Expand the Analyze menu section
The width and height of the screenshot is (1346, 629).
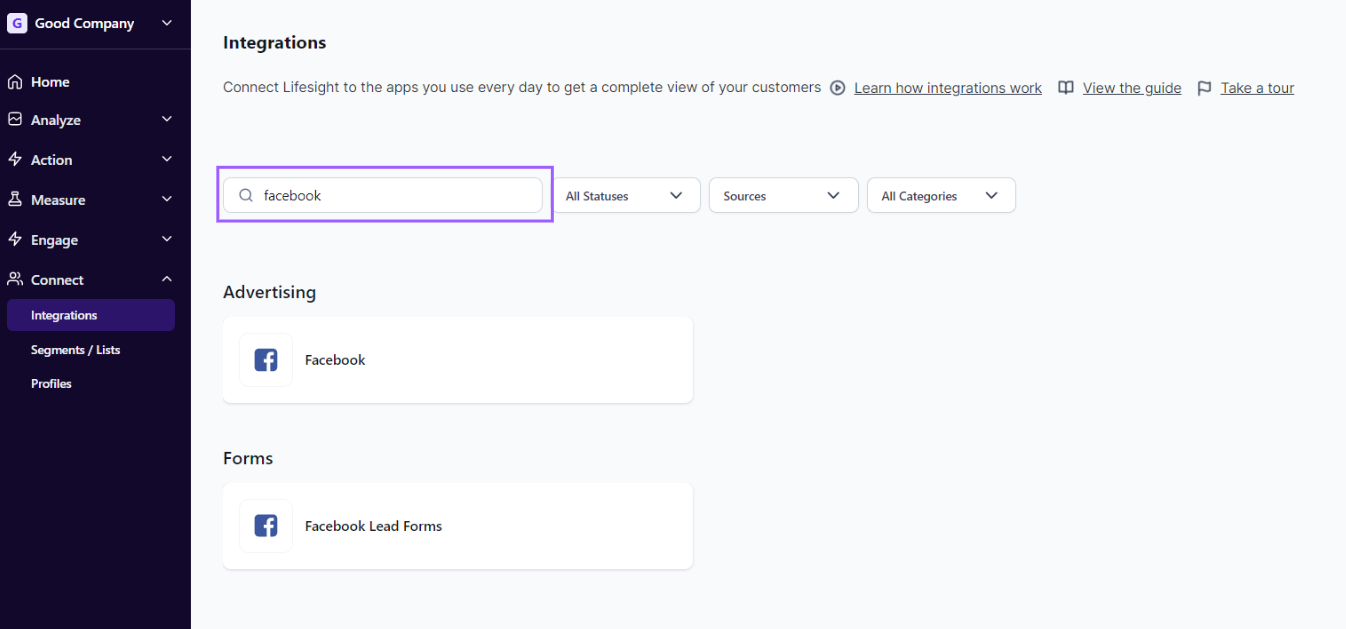tap(166, 120)
